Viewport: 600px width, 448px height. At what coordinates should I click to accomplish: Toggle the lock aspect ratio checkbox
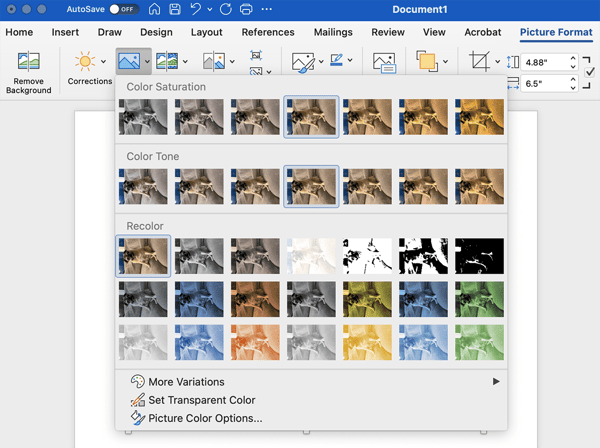pos(590,72)
